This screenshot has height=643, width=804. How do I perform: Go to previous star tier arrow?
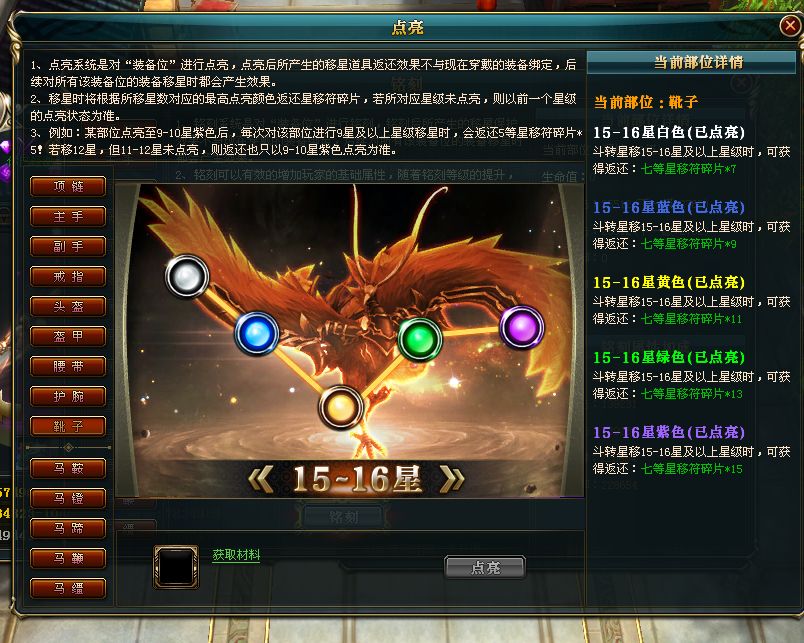pos(260,479)
